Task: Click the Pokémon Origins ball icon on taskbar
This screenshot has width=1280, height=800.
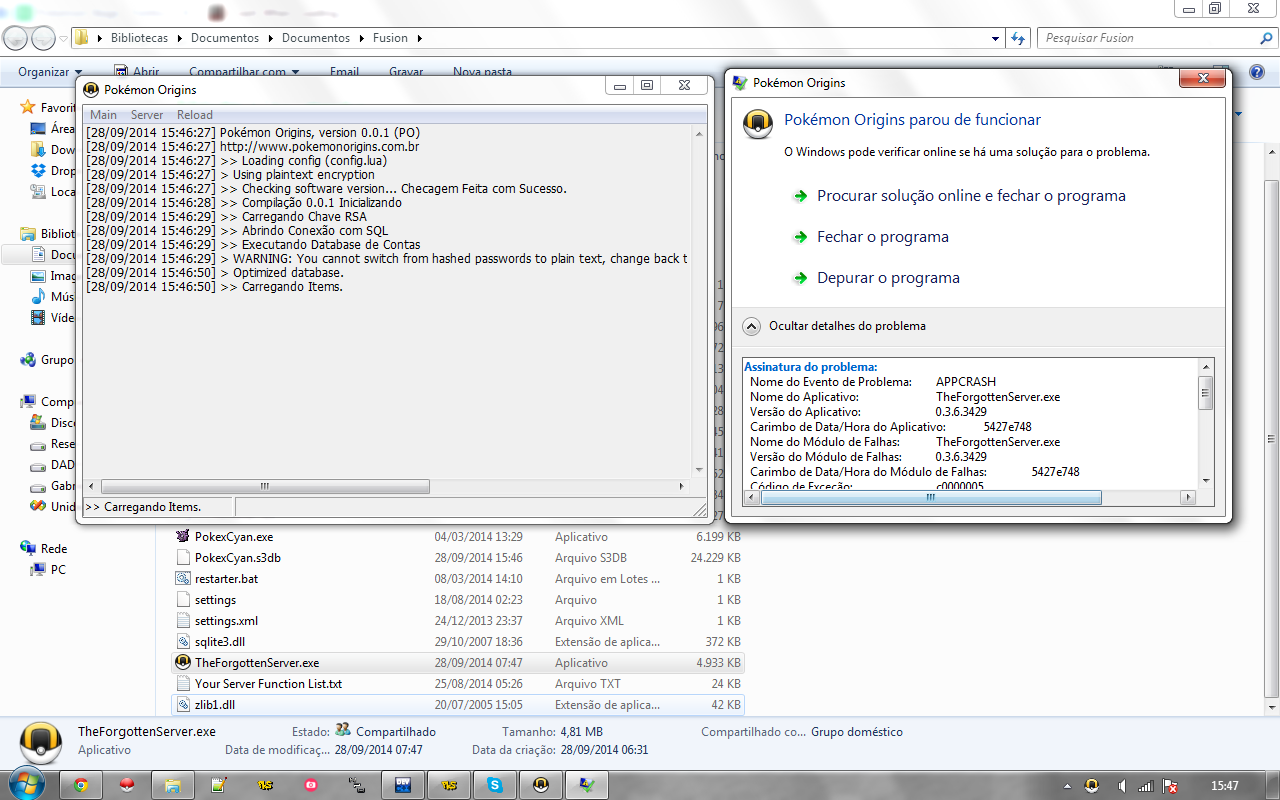Action: 541,786
